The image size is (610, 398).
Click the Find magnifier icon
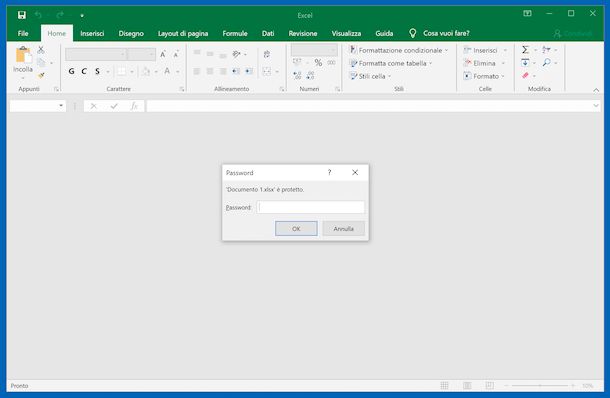point(547,62)
